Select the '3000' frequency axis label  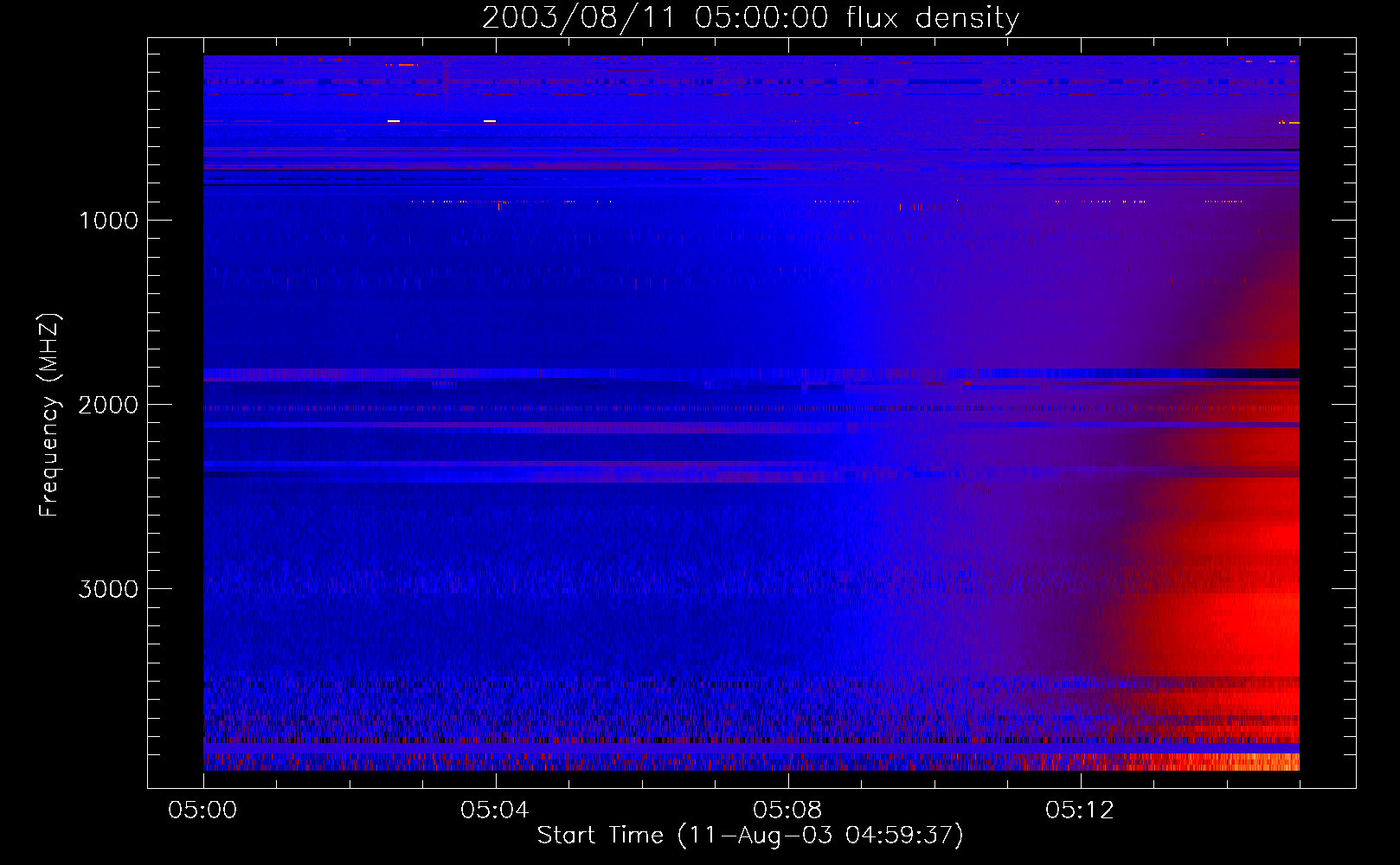(108, 589)
